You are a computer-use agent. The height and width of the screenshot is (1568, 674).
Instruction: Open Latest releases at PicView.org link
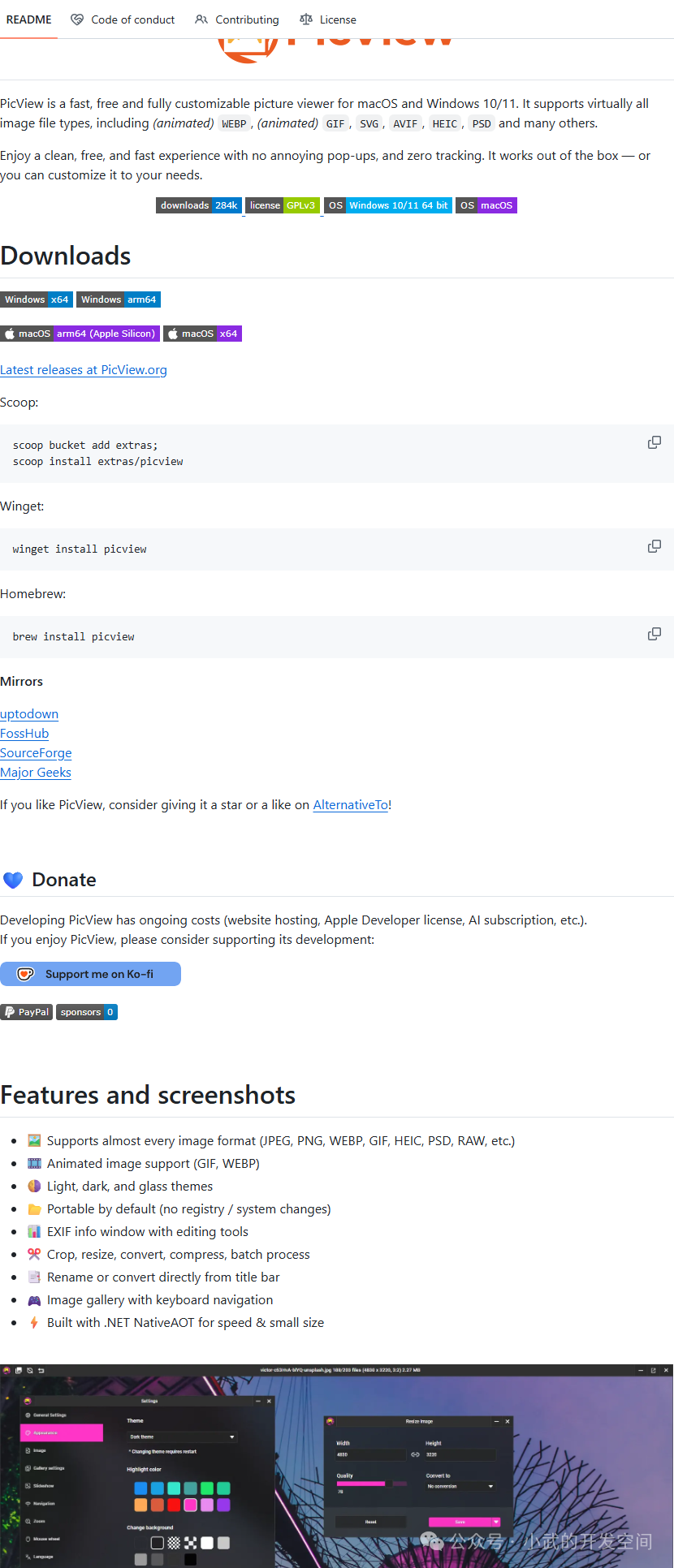coord(84,369)
